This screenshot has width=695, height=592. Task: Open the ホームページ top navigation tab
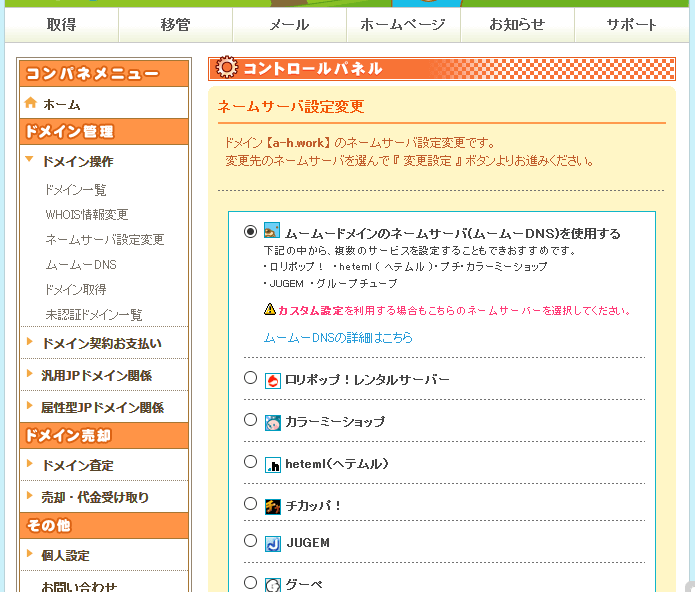click(x=403, y=25)
